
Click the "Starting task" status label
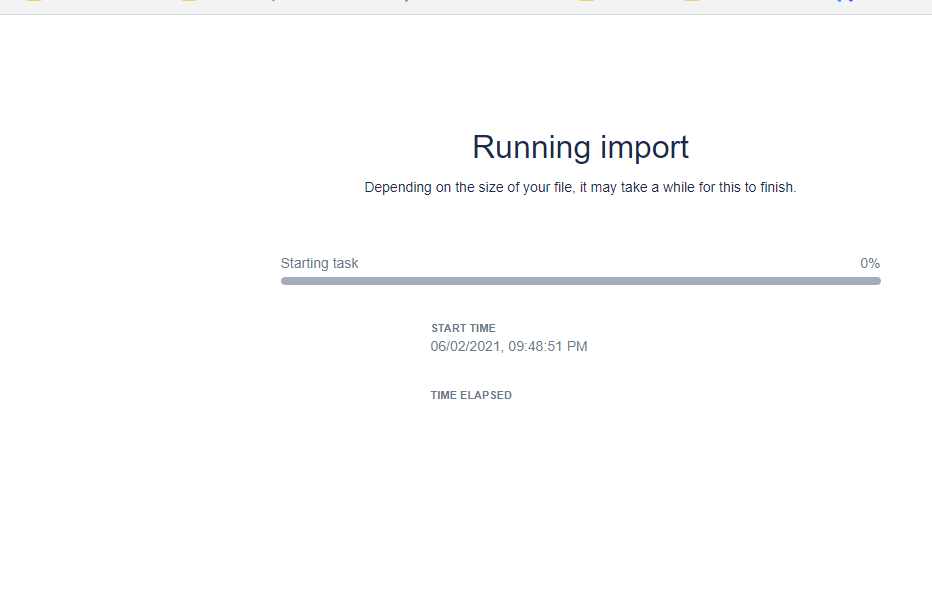coord(319,264)
